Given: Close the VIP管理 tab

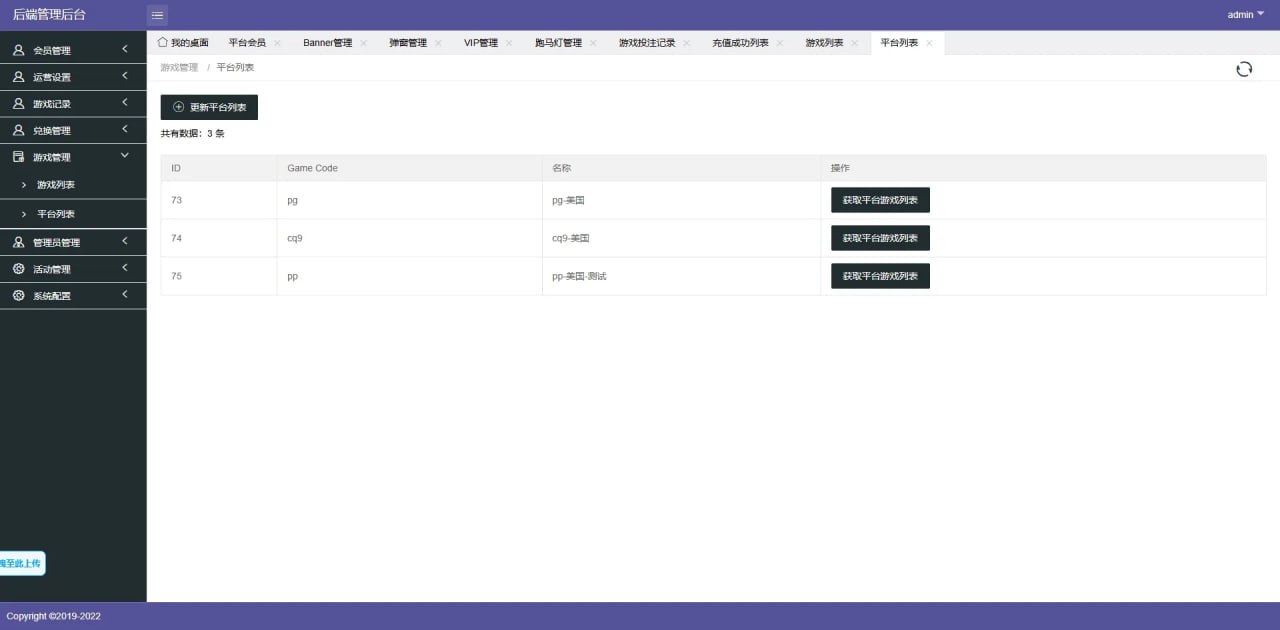Looking at the screenshot, I should [x=510, y=42].
